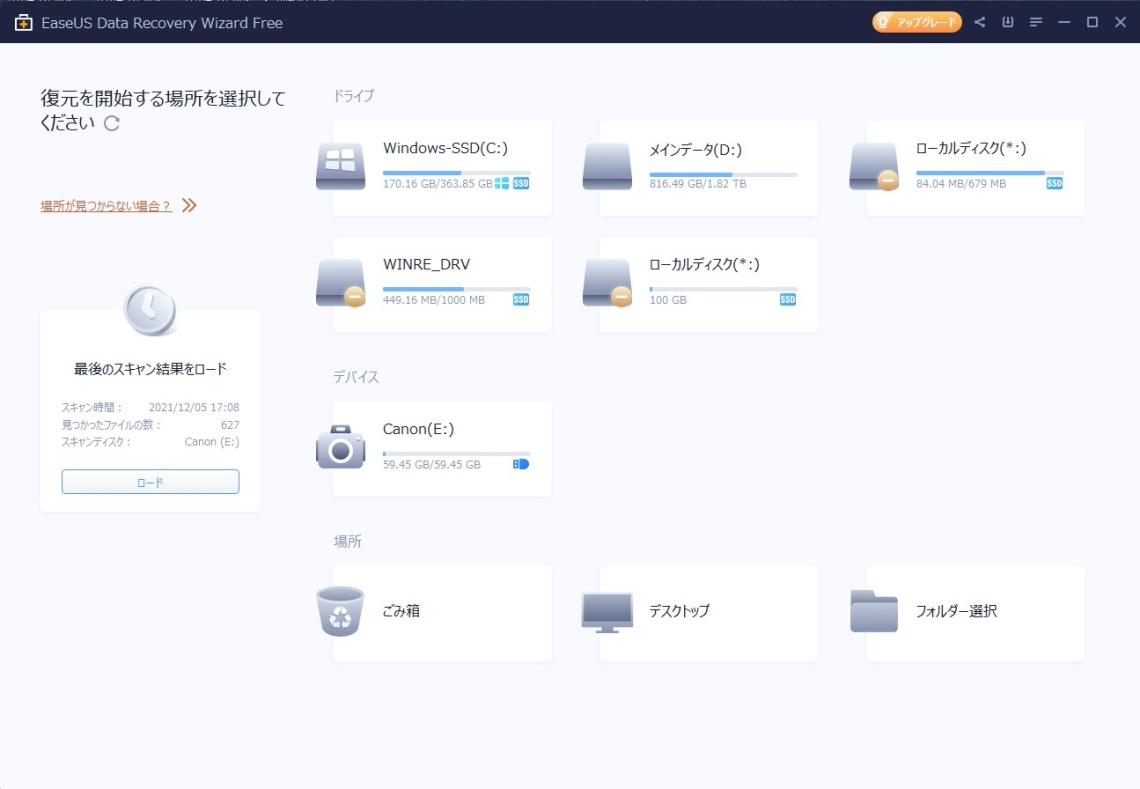Click the フォルダー選択 label
The width and height of the screenshot is (1140, 789).
pyautogui.click(x=957, y=611)
